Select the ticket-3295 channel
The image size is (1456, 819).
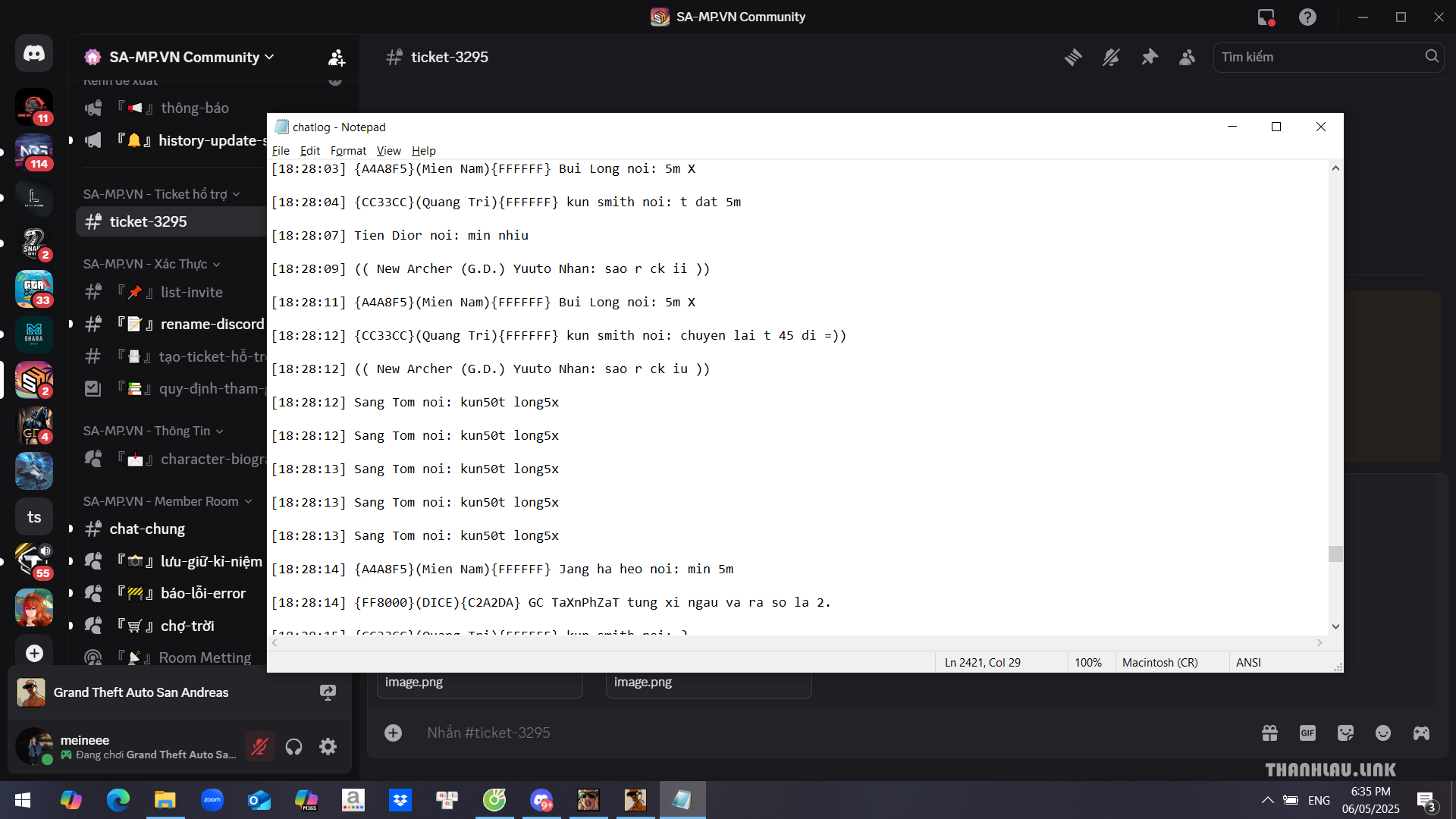[x=171, y=221]
